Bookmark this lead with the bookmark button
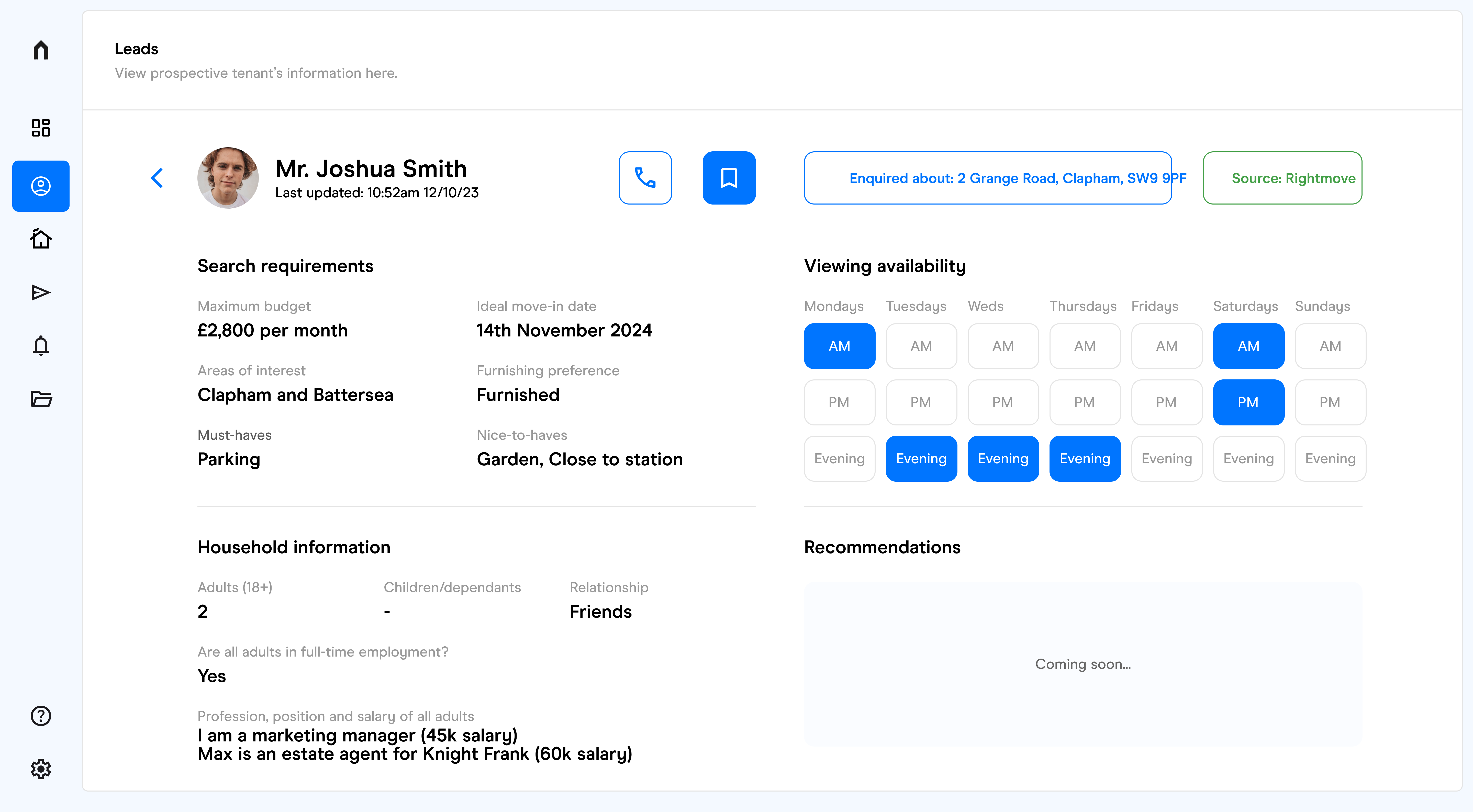Screen dimensions: 1473x812 (729, 178)
